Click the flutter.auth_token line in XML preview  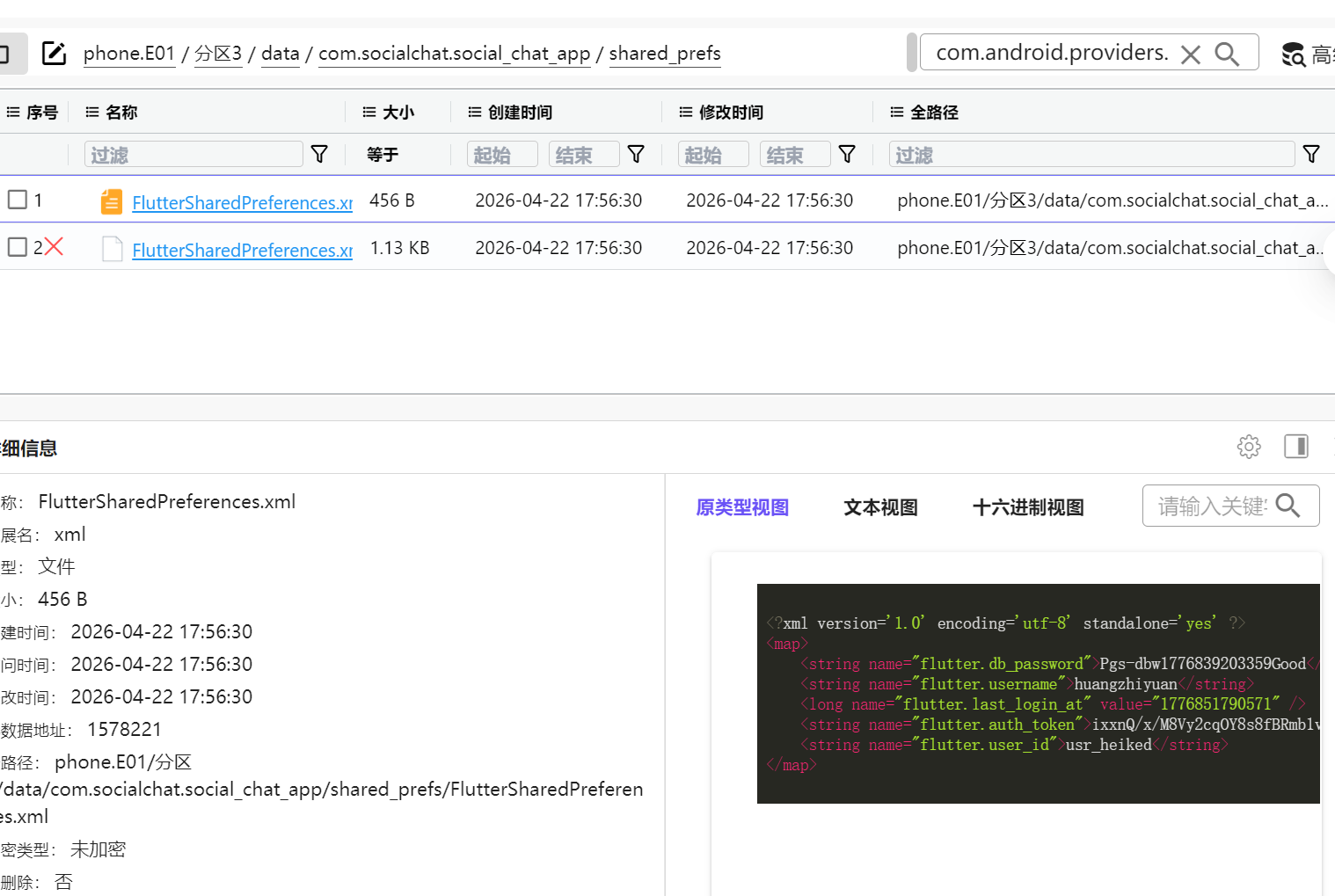point(1059,725)
